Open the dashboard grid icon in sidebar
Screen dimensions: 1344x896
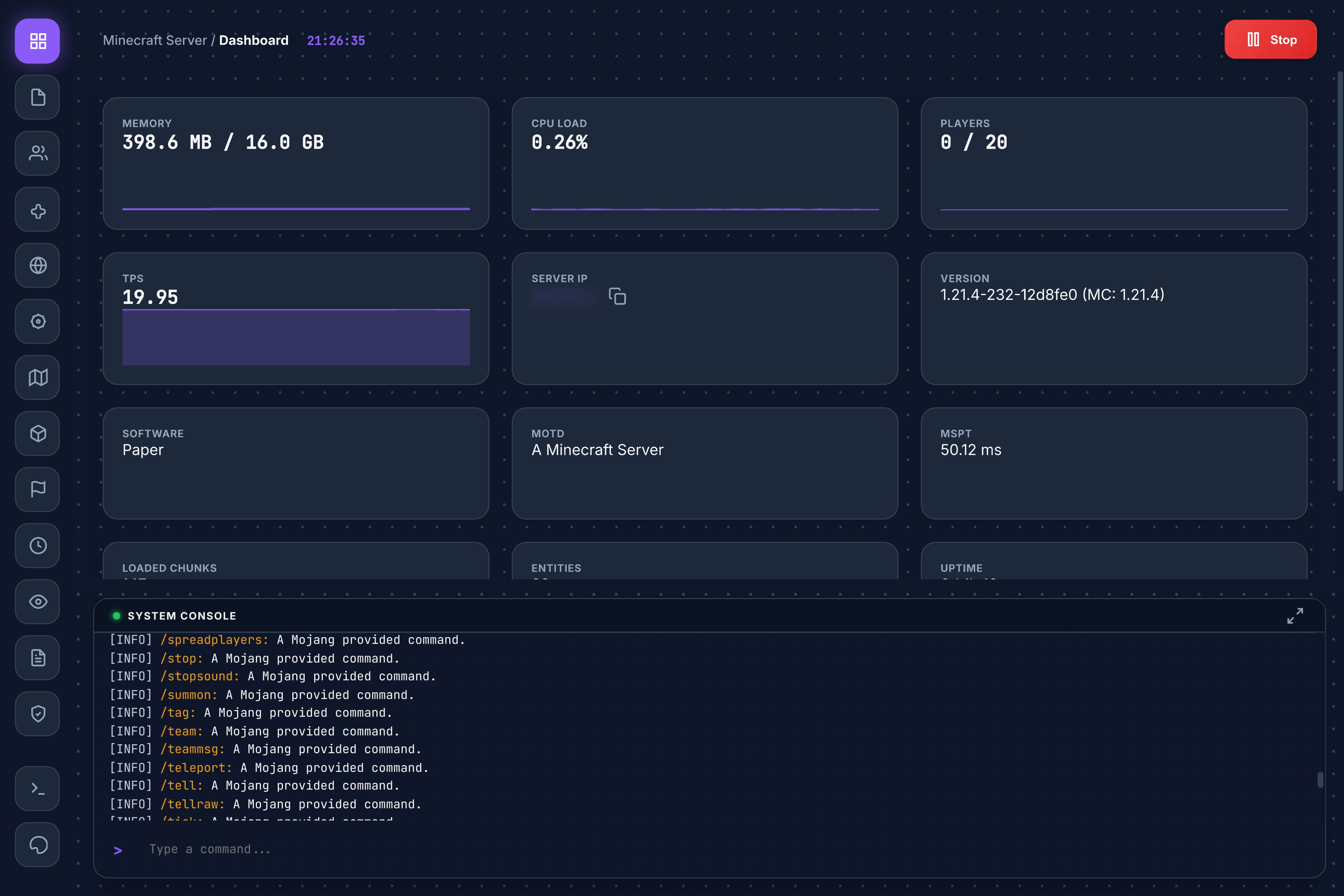pyautogui.click(x=38, y=41)
